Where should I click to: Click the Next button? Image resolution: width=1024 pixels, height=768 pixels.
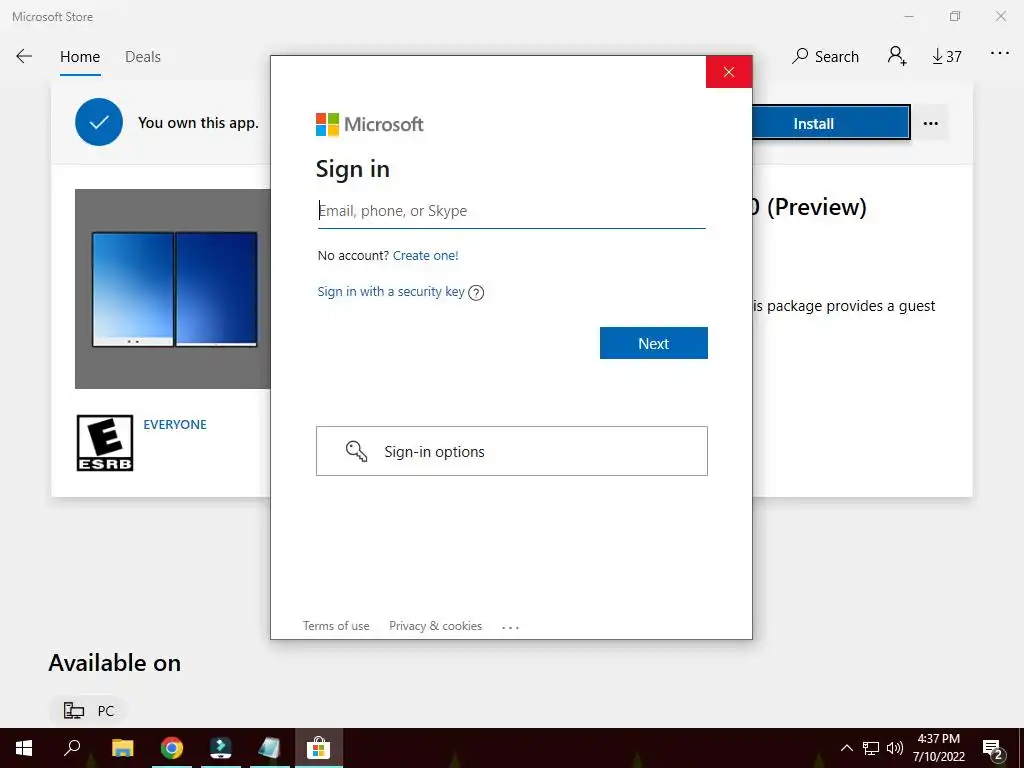[654, 343]
